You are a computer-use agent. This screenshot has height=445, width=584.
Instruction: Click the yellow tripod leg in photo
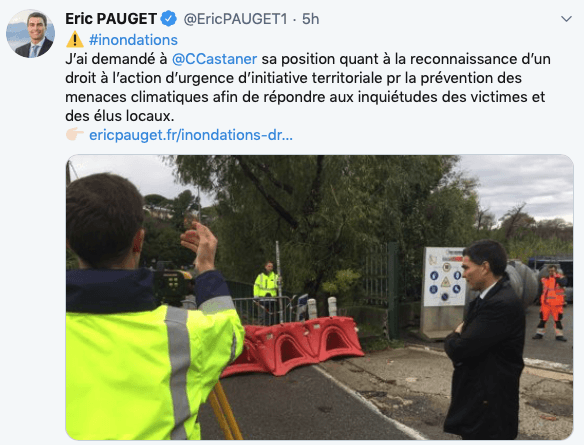tap(225, 411)
